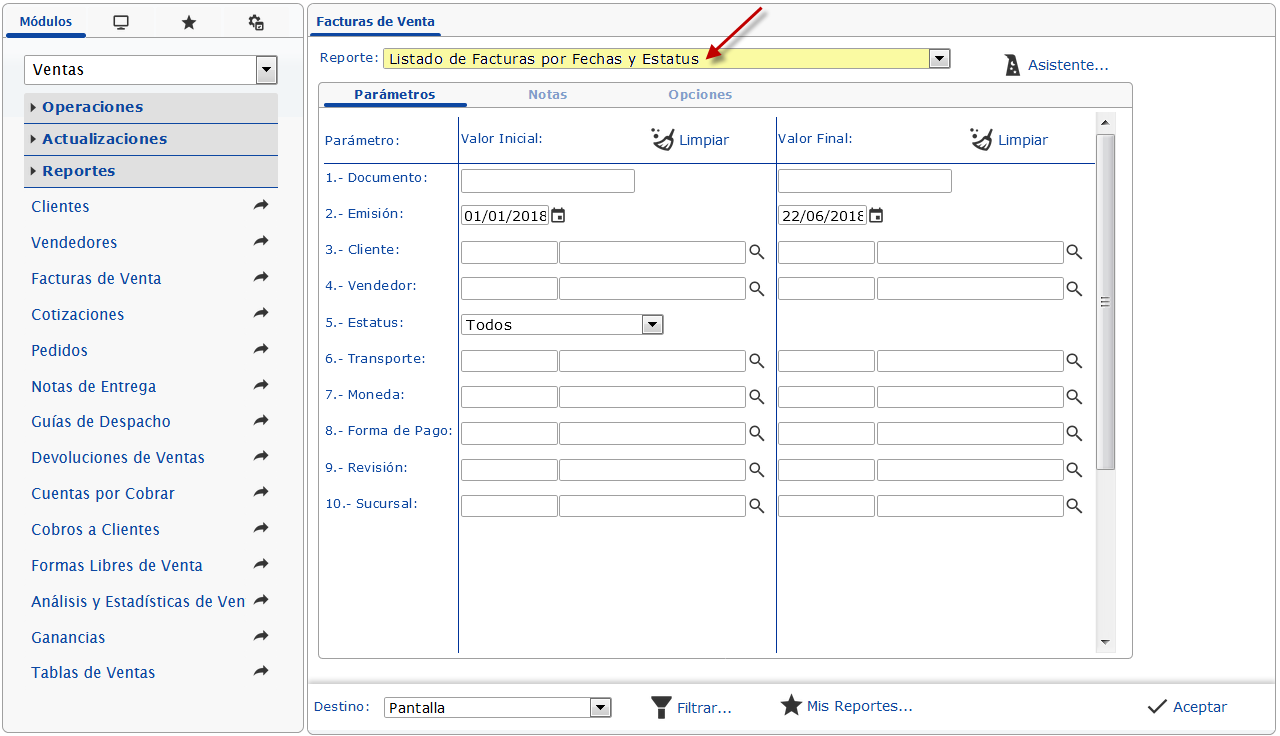Viewport: 1280px width, 736px height.
Task: Switch to the Opciones tab
Action: [x=700, y=95]
